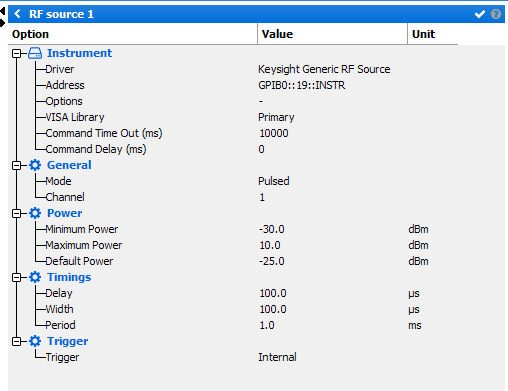The height and width of the screenshot is (391, 508).
Task: Click the Power section gear icon
Action: tap(35, 213)
